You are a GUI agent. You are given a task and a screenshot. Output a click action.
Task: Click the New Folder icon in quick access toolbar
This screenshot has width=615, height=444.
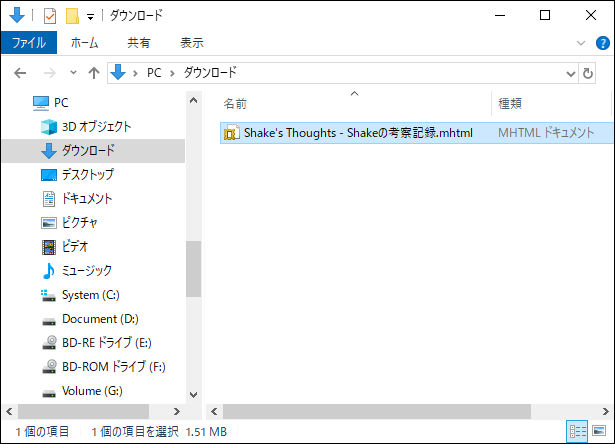click(x=72, y=16)
